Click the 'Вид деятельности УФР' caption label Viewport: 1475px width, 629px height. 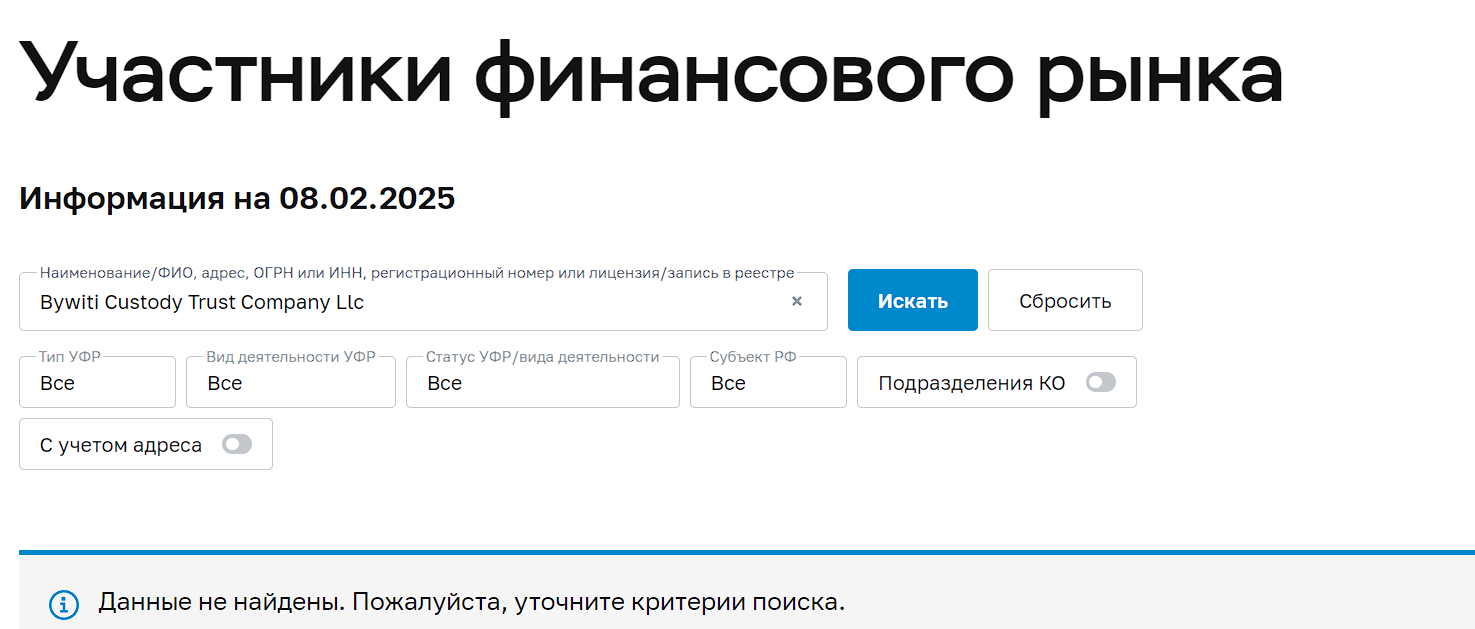tap(290, 357)
